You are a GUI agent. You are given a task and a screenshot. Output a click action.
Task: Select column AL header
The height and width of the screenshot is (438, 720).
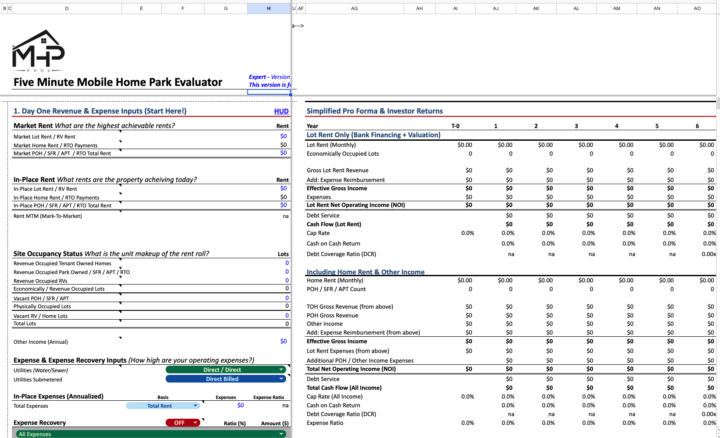576,8
